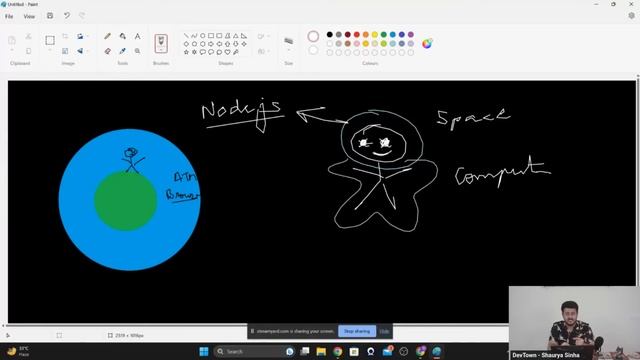The image size is (640, 360).
Task: Choose the rectangular Select tool
Action: click(50, 40)
